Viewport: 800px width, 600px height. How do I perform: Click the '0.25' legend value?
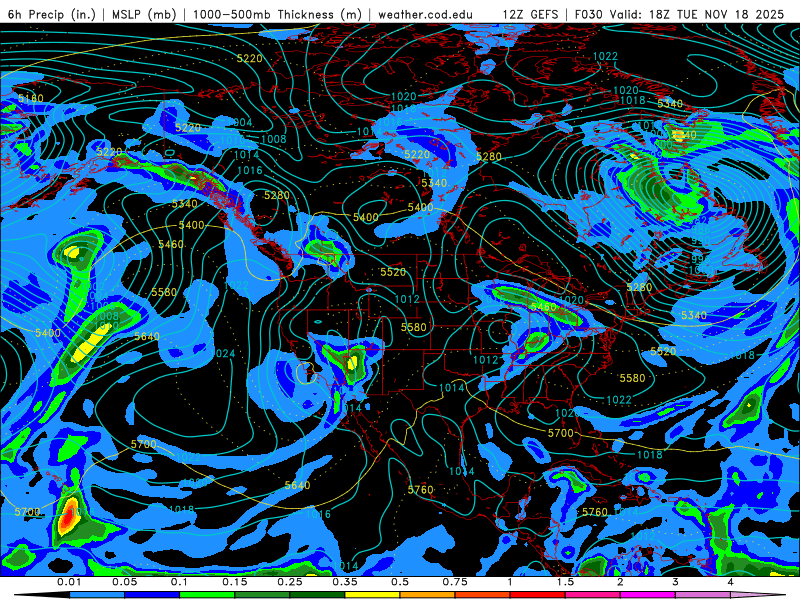point(290,582)
